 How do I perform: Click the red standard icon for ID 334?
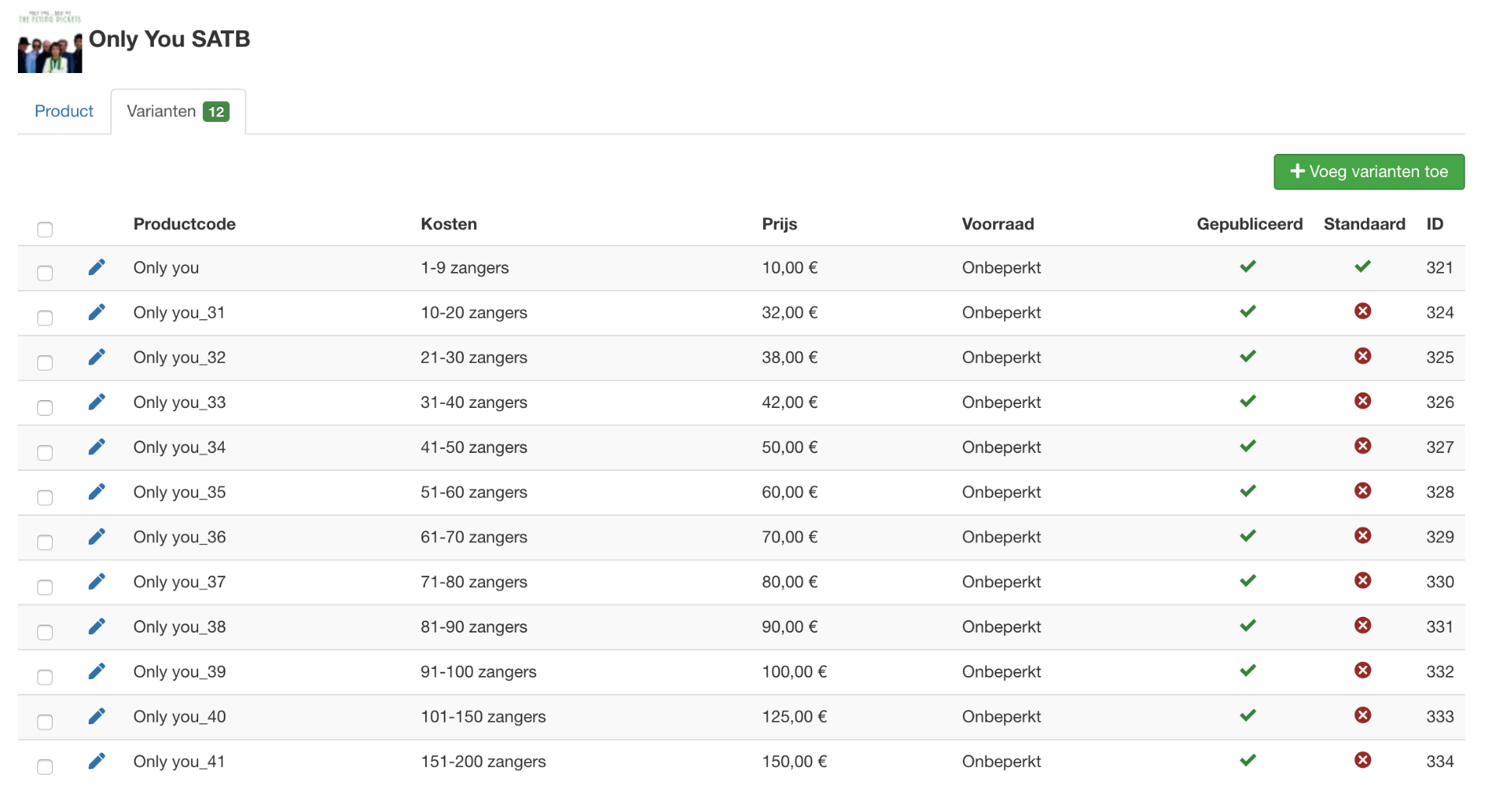coord(1362,761)
